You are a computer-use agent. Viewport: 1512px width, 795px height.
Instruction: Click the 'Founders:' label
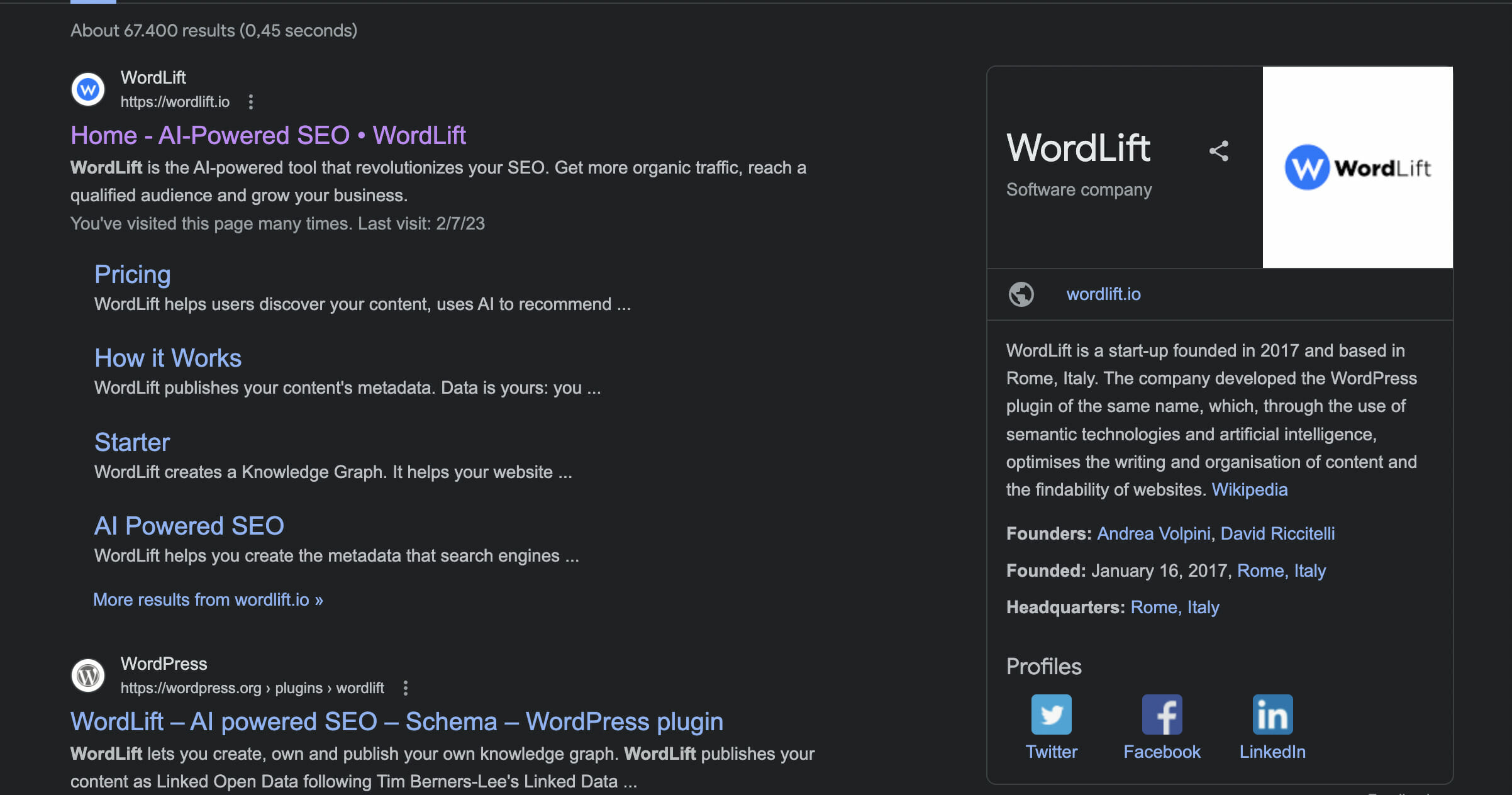pos(1049,533)
